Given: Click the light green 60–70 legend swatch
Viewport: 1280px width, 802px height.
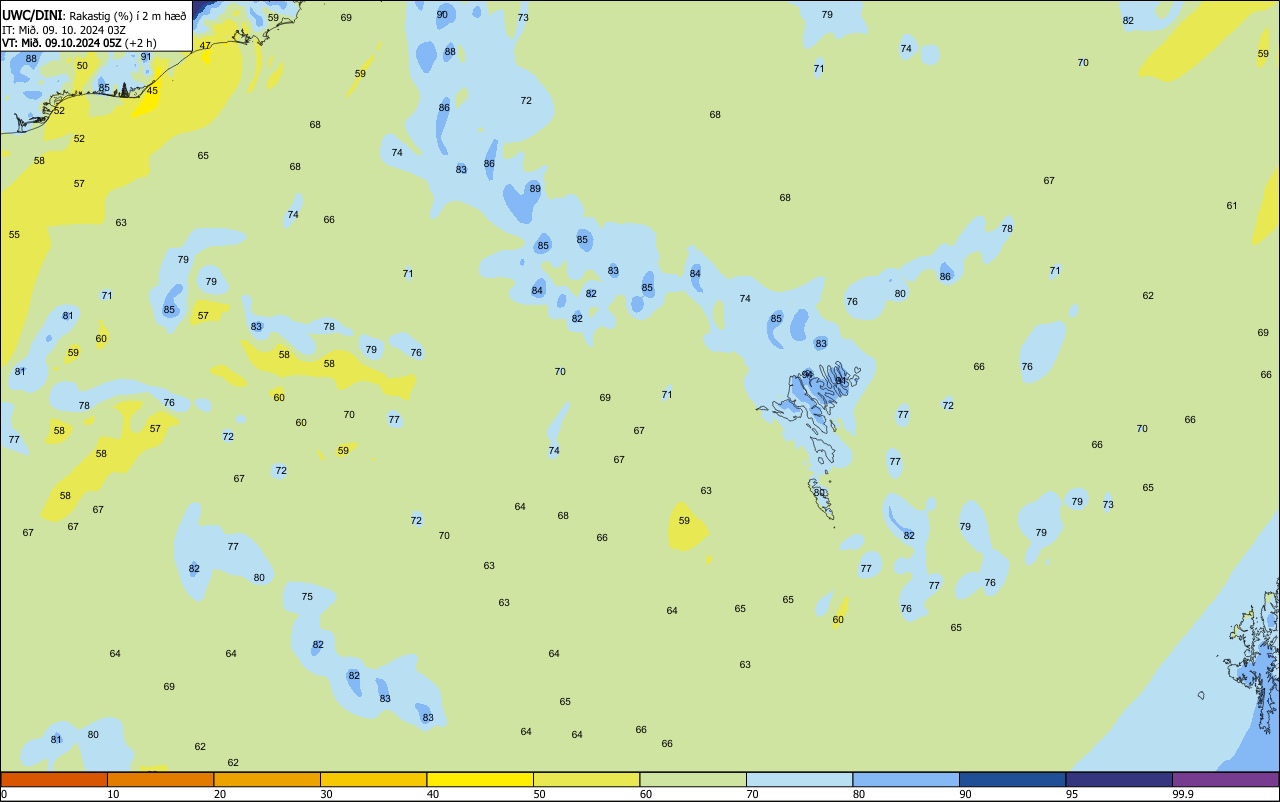Looking at the screenshot, I should click(x=693, y=779).
